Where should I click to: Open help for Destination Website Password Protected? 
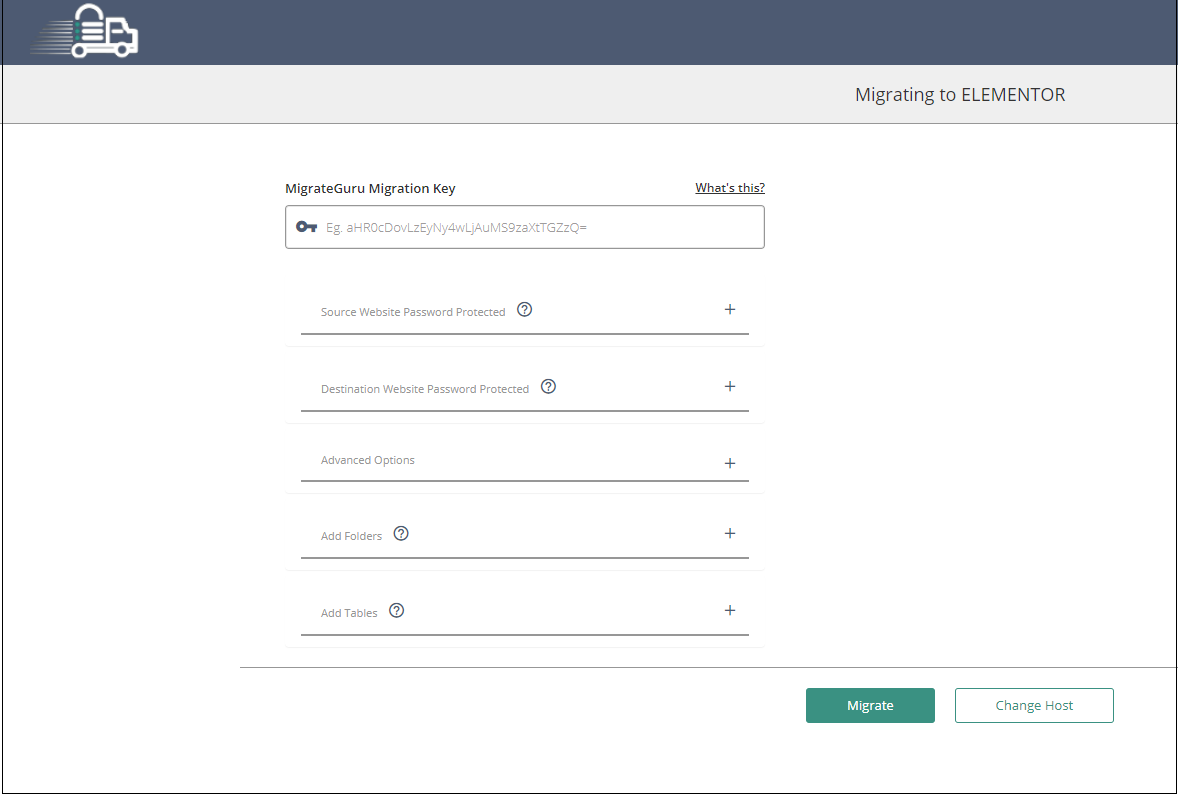[x=548, y=386]
